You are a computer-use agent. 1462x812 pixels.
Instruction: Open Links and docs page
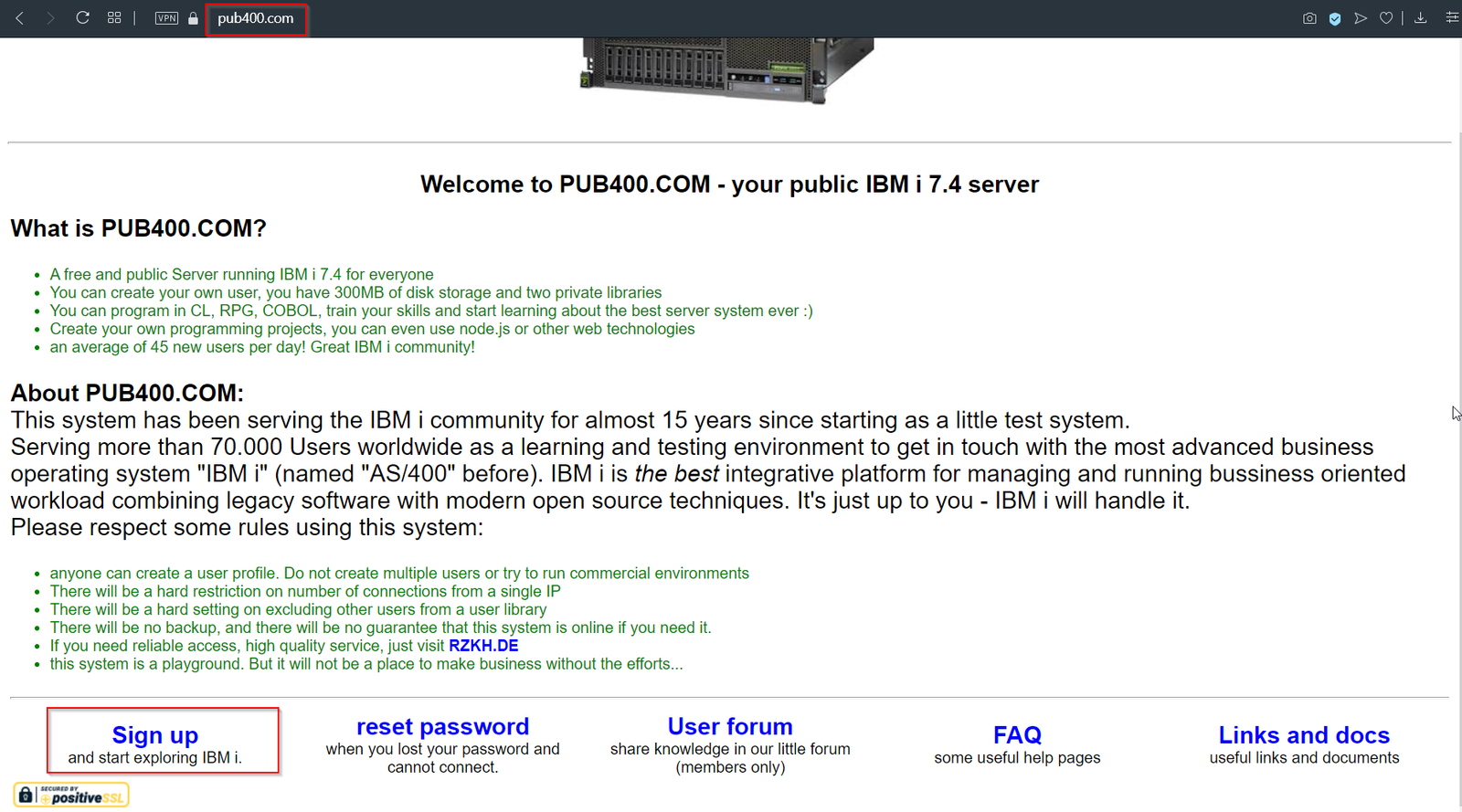coord(1304,735)
